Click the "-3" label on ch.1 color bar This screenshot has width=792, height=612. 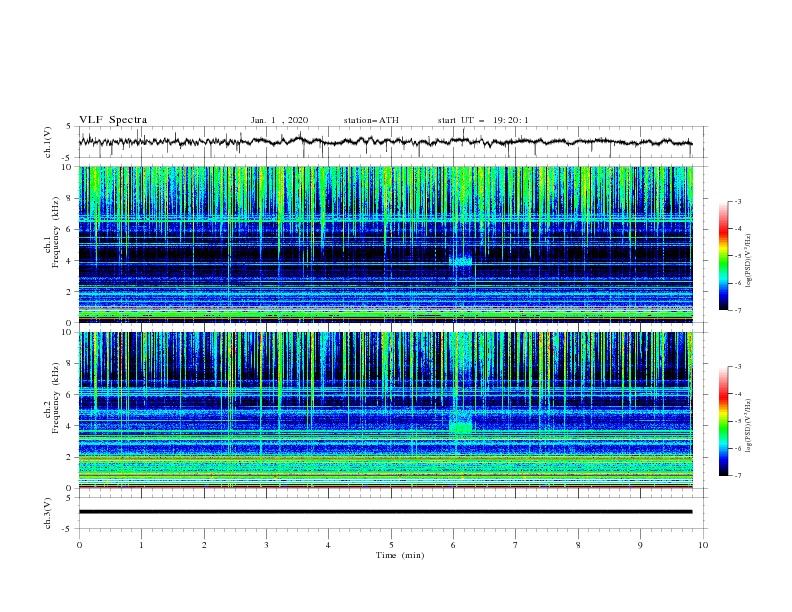coord(737,201)
